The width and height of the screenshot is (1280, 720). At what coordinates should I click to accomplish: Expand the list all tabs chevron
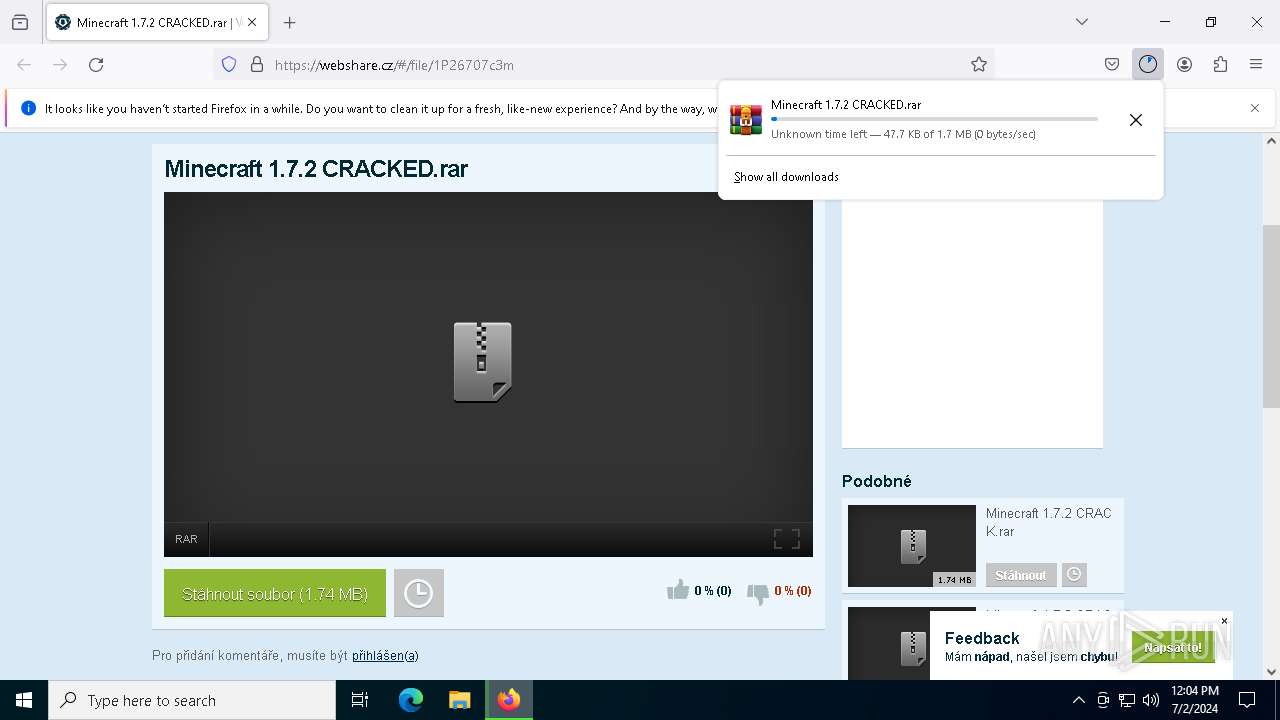[1082, 22]
